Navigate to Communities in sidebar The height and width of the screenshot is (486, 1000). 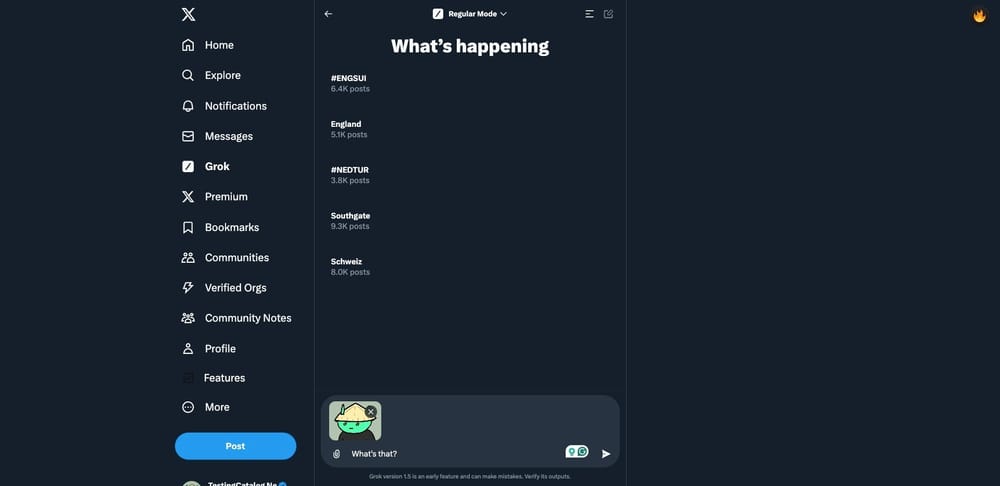(236, 257)
